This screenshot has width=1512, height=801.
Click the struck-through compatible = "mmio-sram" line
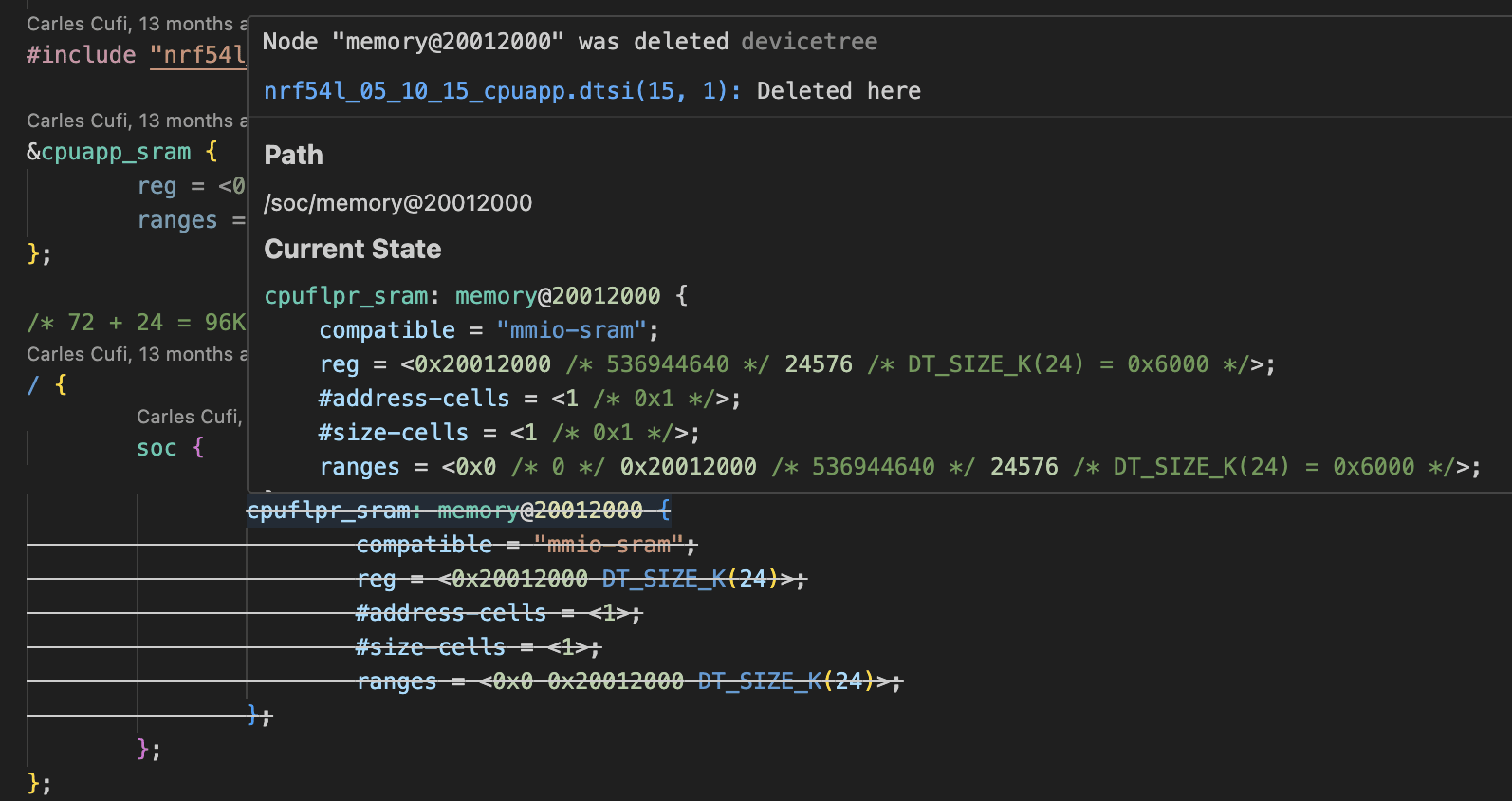pos(526,545)
